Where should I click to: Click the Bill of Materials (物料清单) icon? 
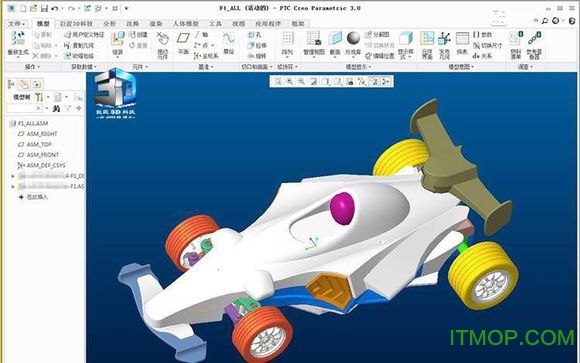(x=516, y=38)
